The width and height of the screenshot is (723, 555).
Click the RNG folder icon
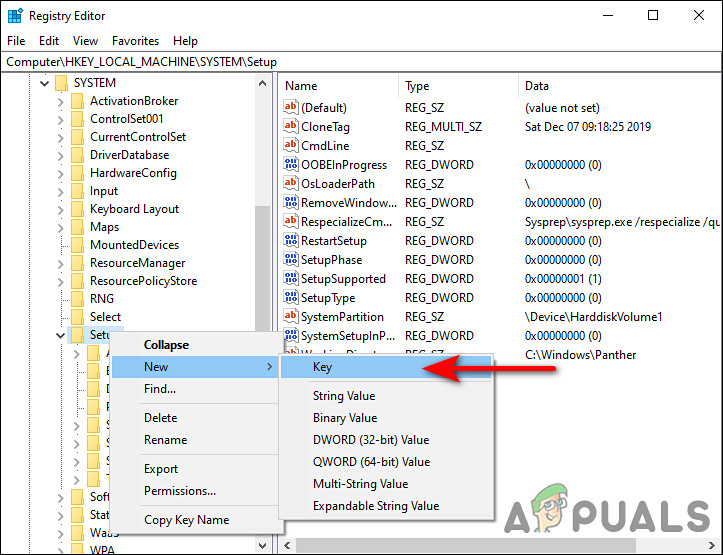point(77,299)
